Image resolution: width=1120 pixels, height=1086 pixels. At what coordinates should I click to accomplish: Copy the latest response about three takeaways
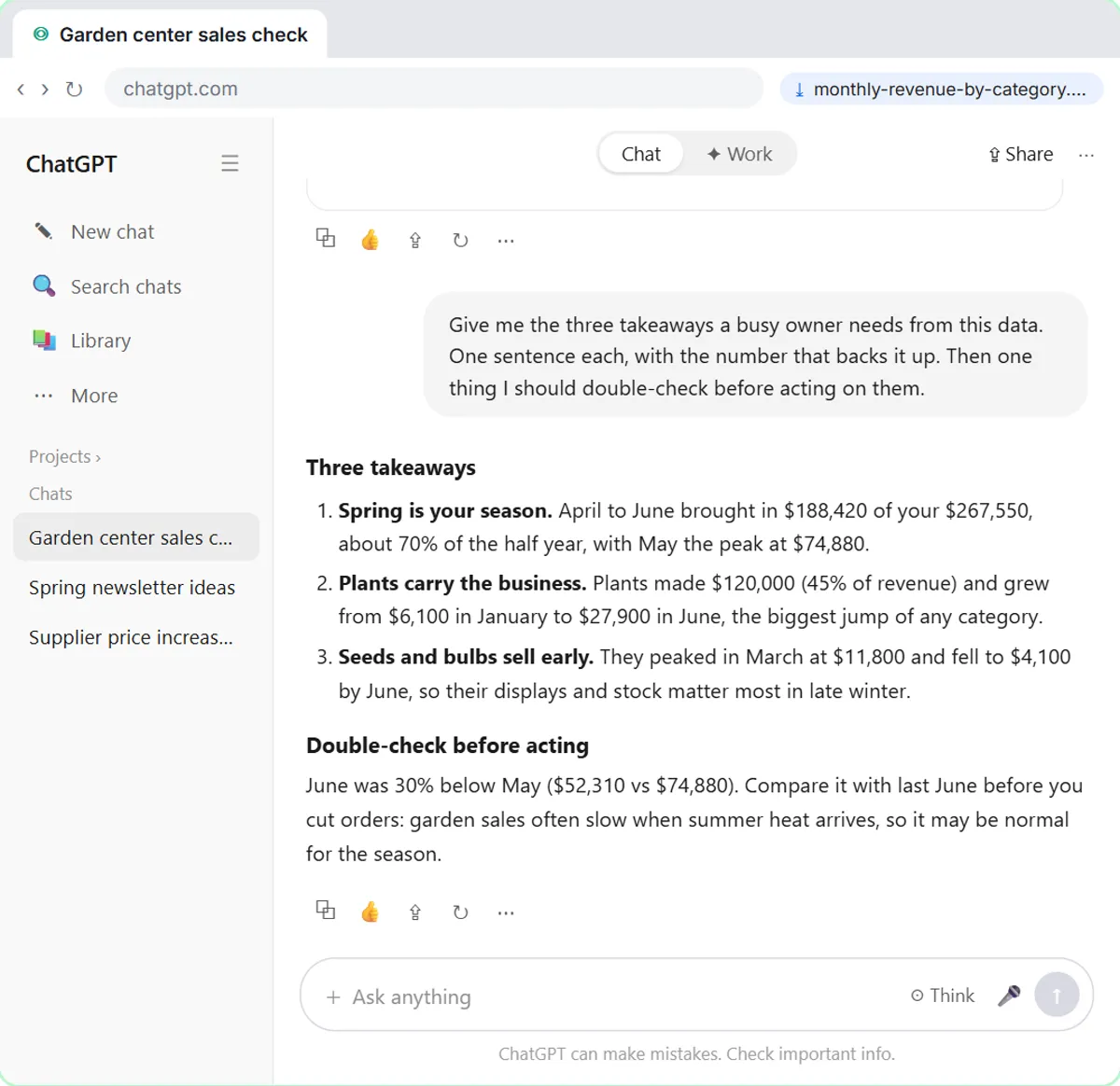tap(326, 911)
